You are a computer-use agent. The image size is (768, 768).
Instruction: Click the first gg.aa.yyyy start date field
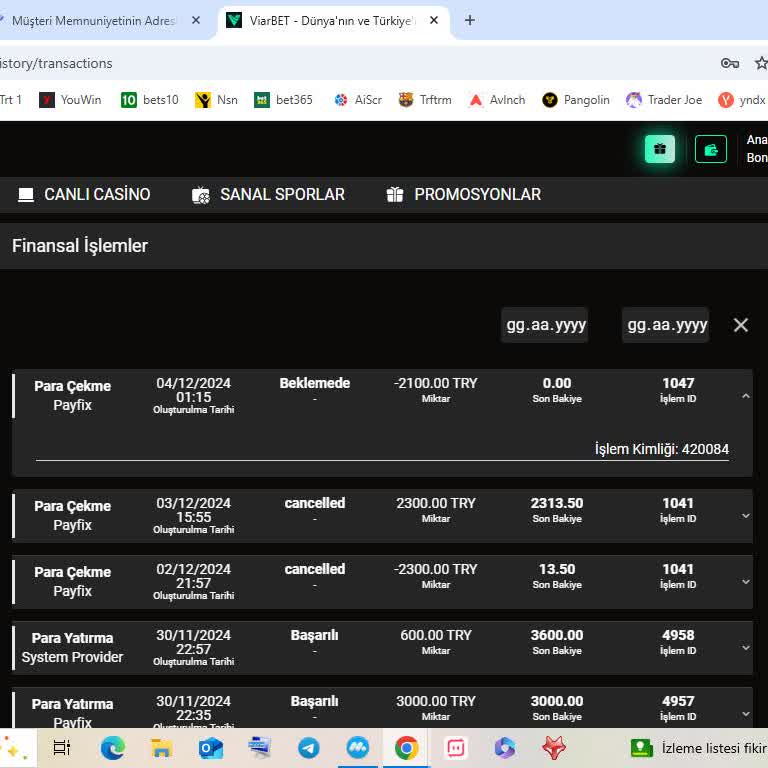click(545, 325)
